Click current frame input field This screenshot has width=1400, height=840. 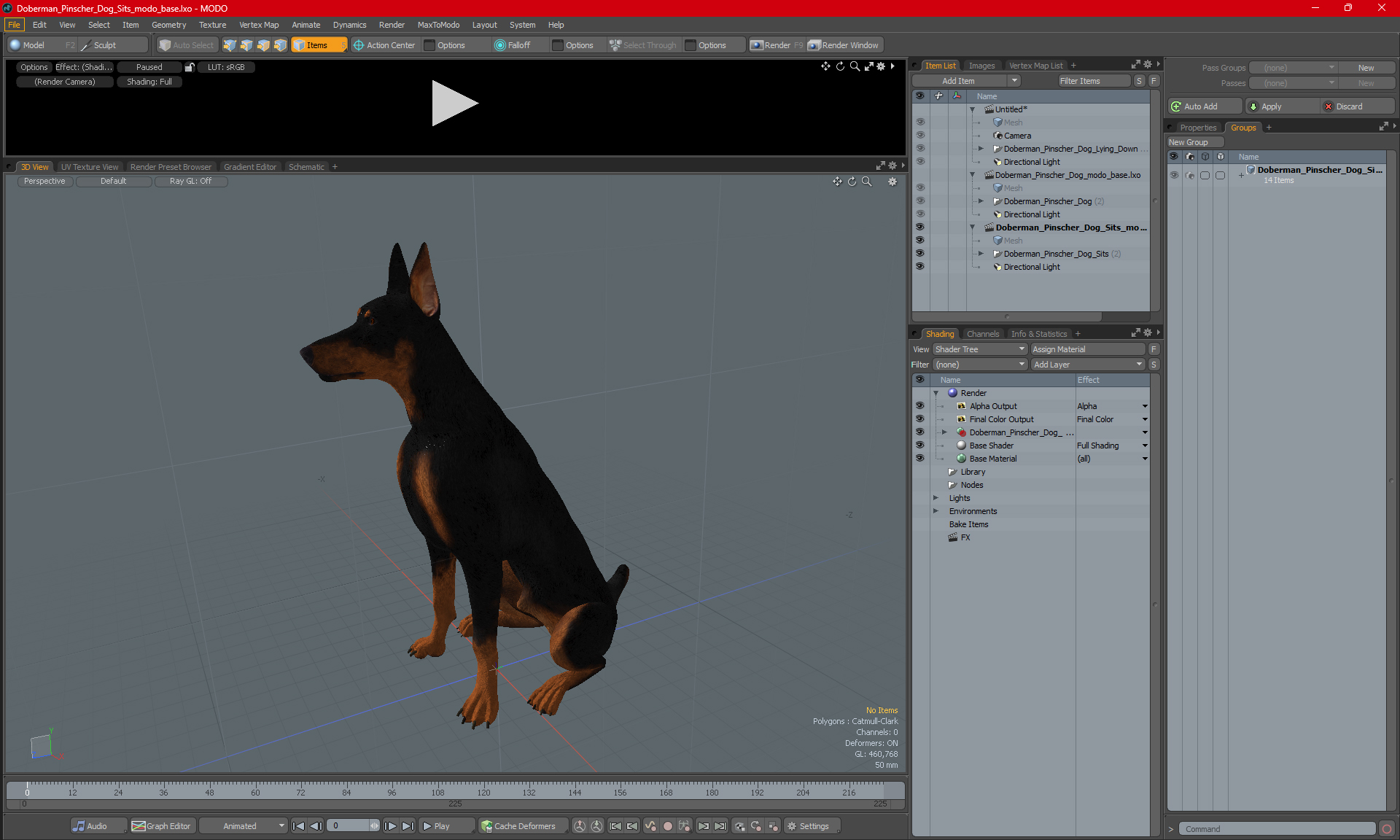349,826
